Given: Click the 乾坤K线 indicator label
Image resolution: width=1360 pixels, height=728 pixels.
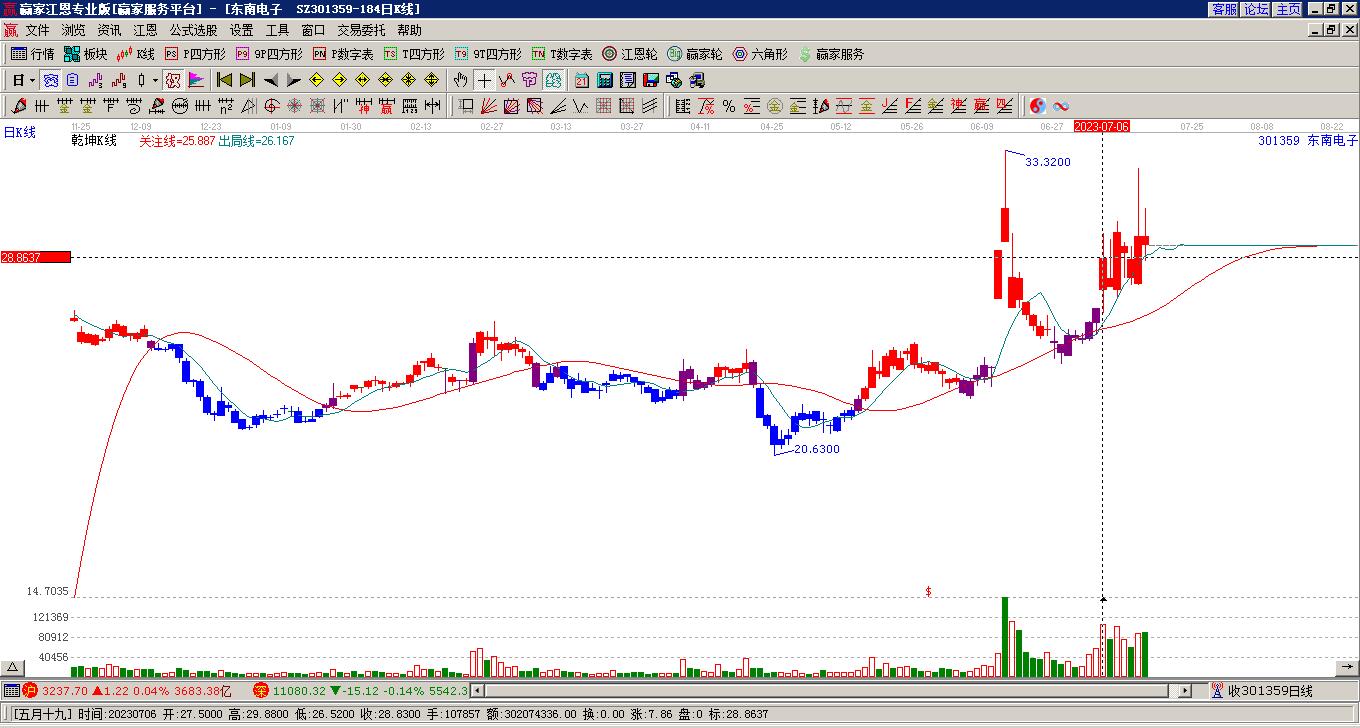Looking at the screenshot, I should point(94,141).
